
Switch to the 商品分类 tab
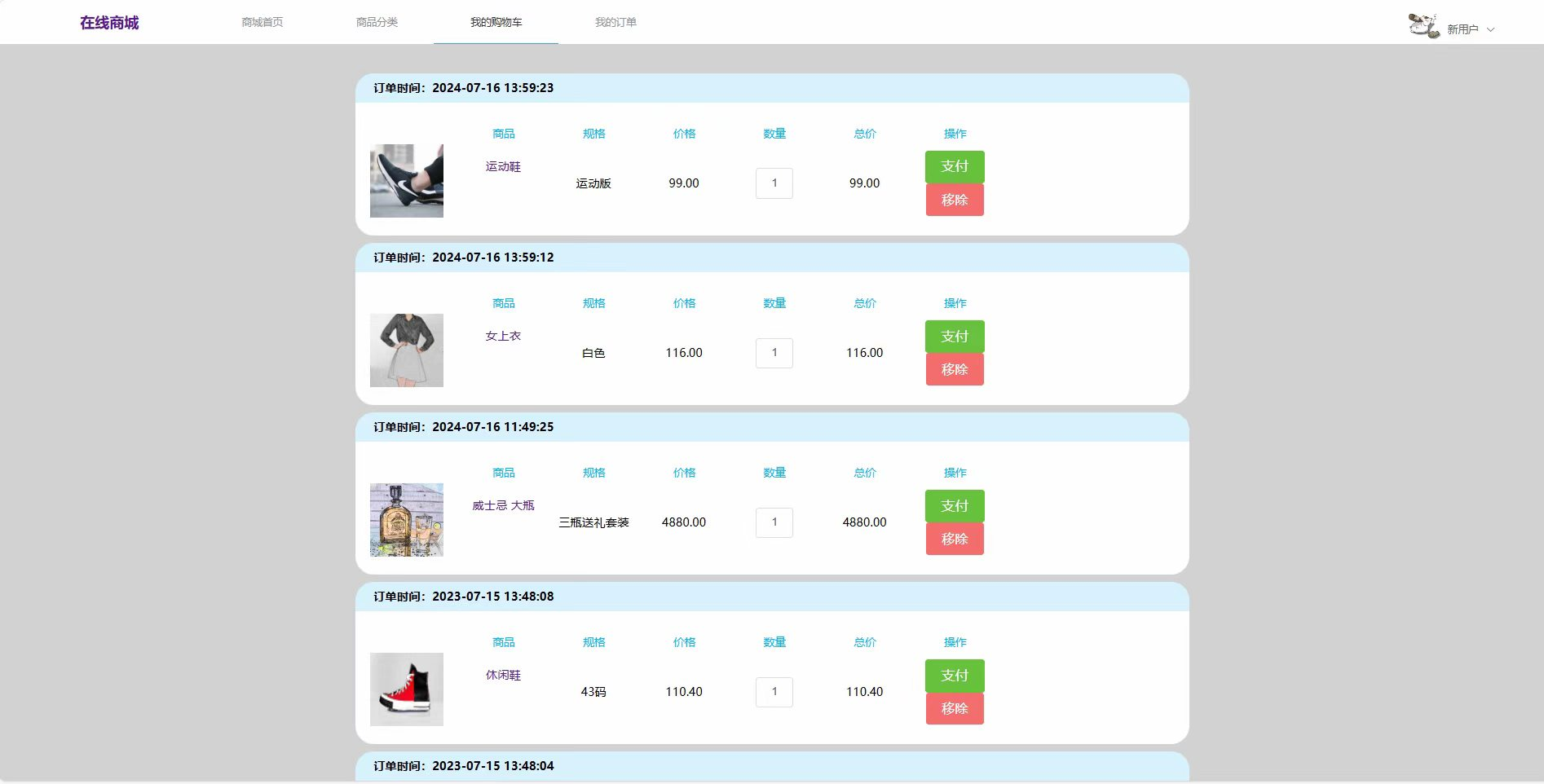[377, 22]
